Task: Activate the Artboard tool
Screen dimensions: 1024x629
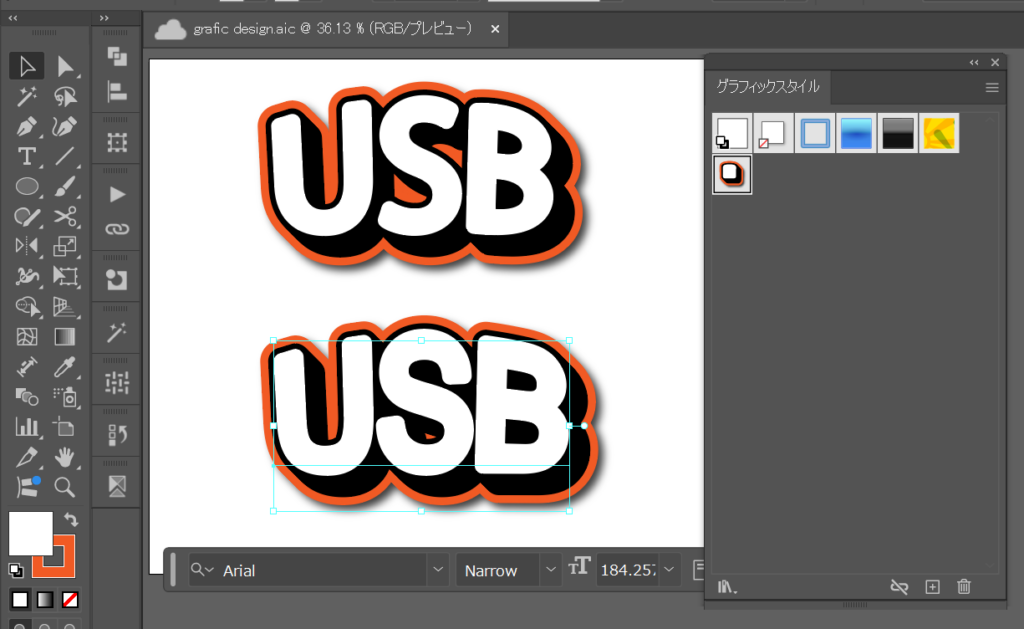Action: pyautogui.click(x=65, y=427)
